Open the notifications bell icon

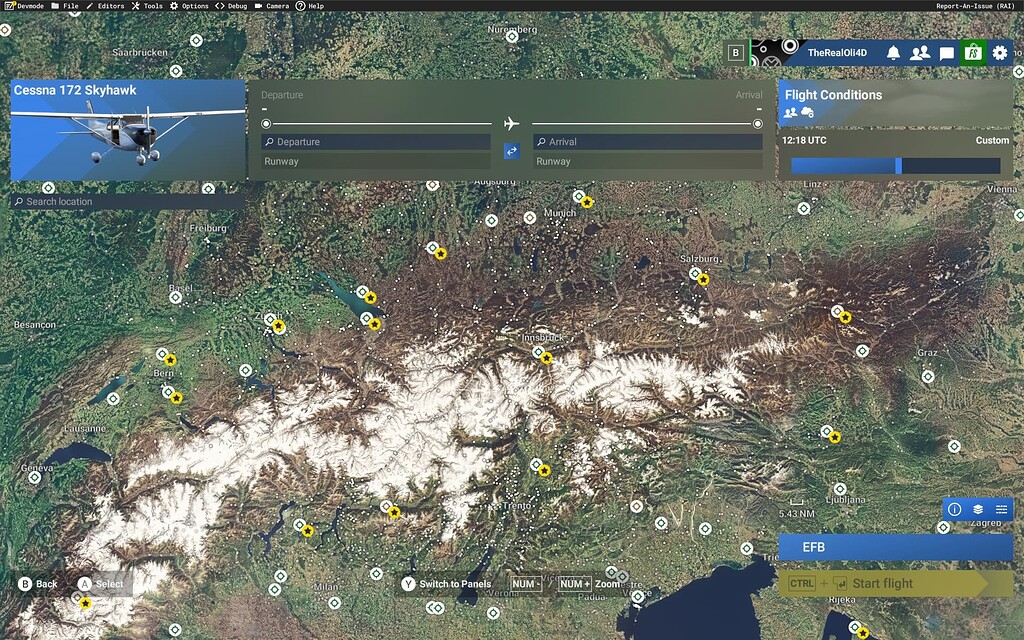893,53
